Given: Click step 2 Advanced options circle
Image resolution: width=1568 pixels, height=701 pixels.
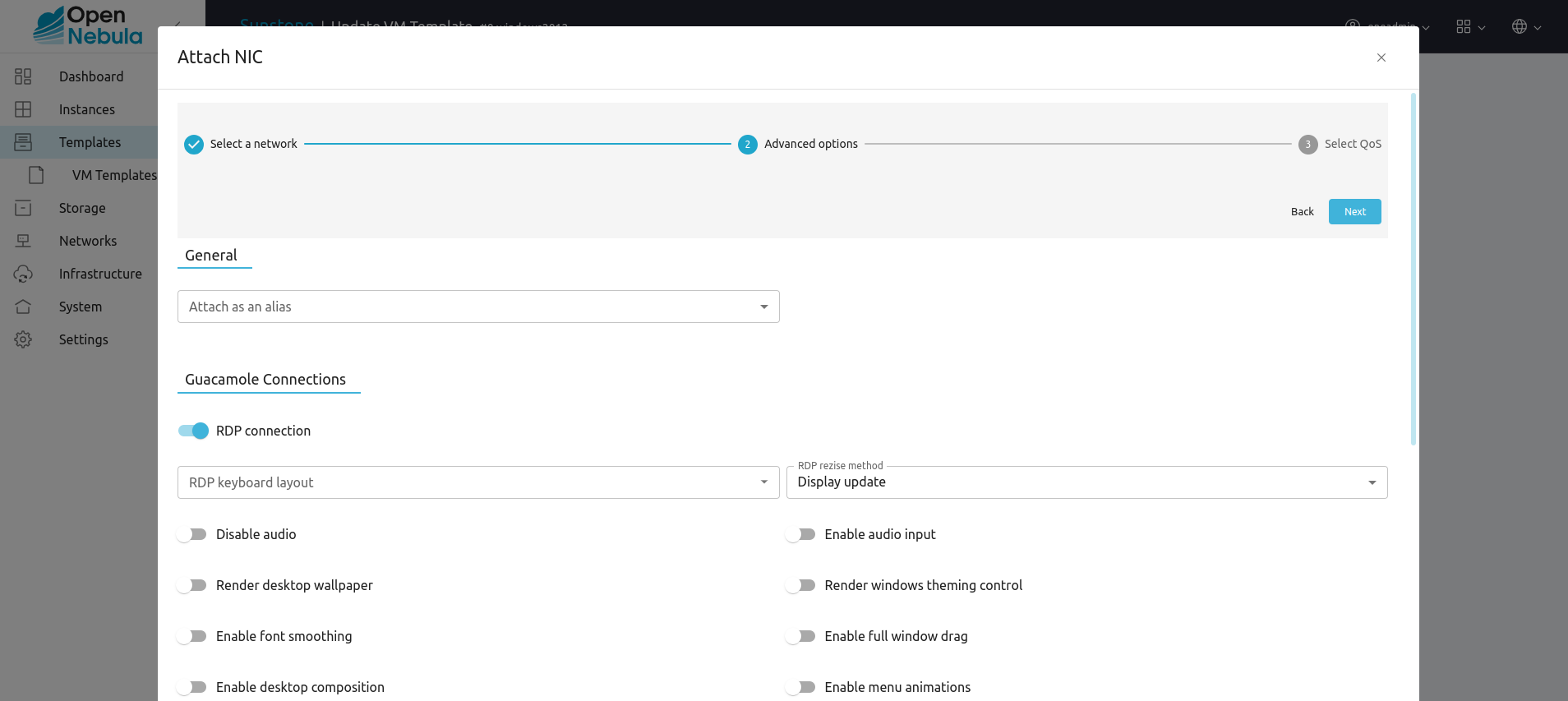Looking at the screenshot, I should coord(748,145).
